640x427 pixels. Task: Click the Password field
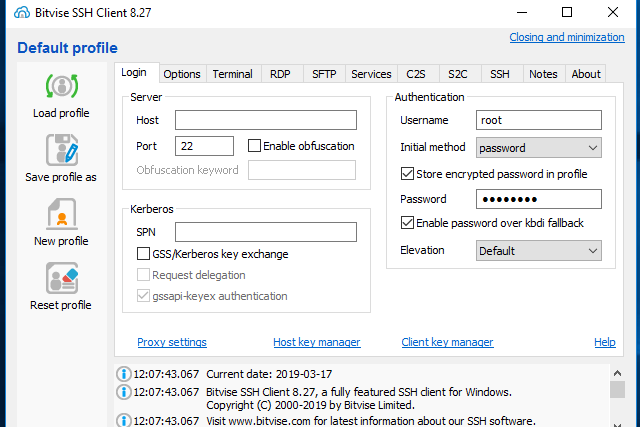click(539, 199)
